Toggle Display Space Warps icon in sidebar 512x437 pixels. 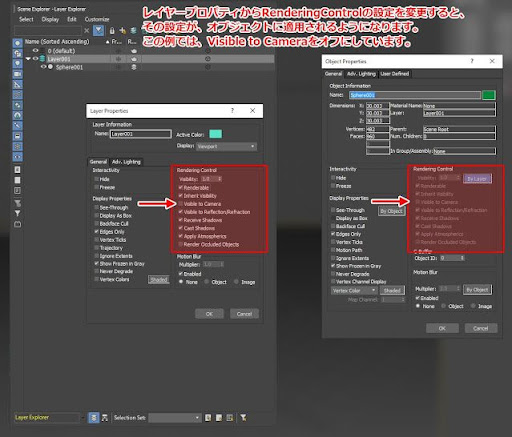coord(17,95)
